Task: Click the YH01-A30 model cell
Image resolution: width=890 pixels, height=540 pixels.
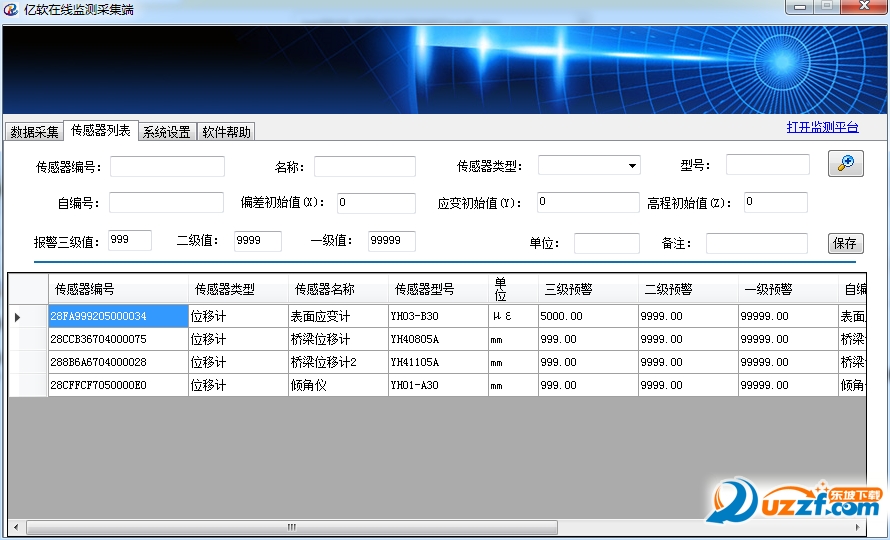Action: 438,385
